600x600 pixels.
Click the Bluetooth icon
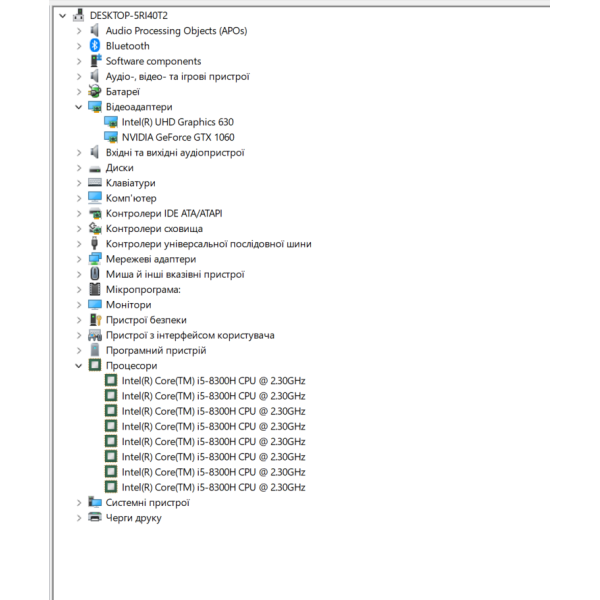click(95, 46)
